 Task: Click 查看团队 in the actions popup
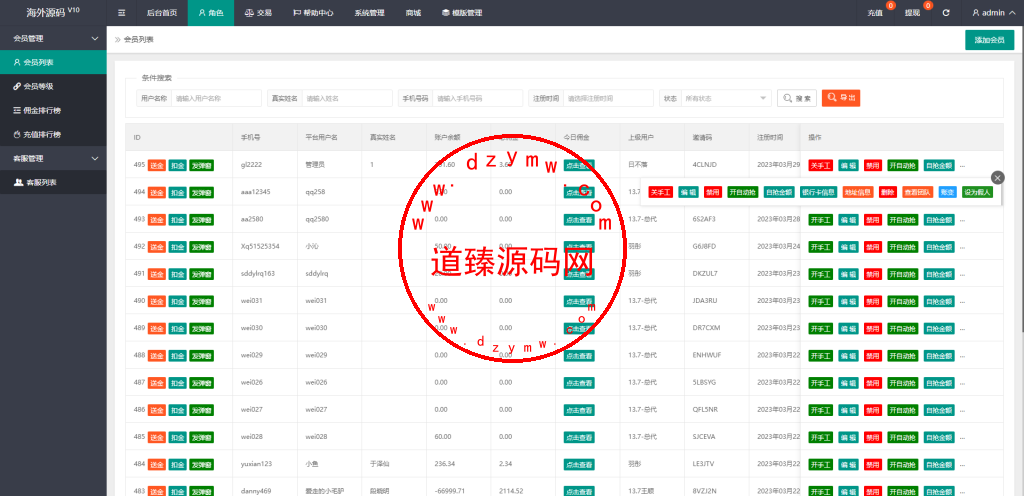917,193
